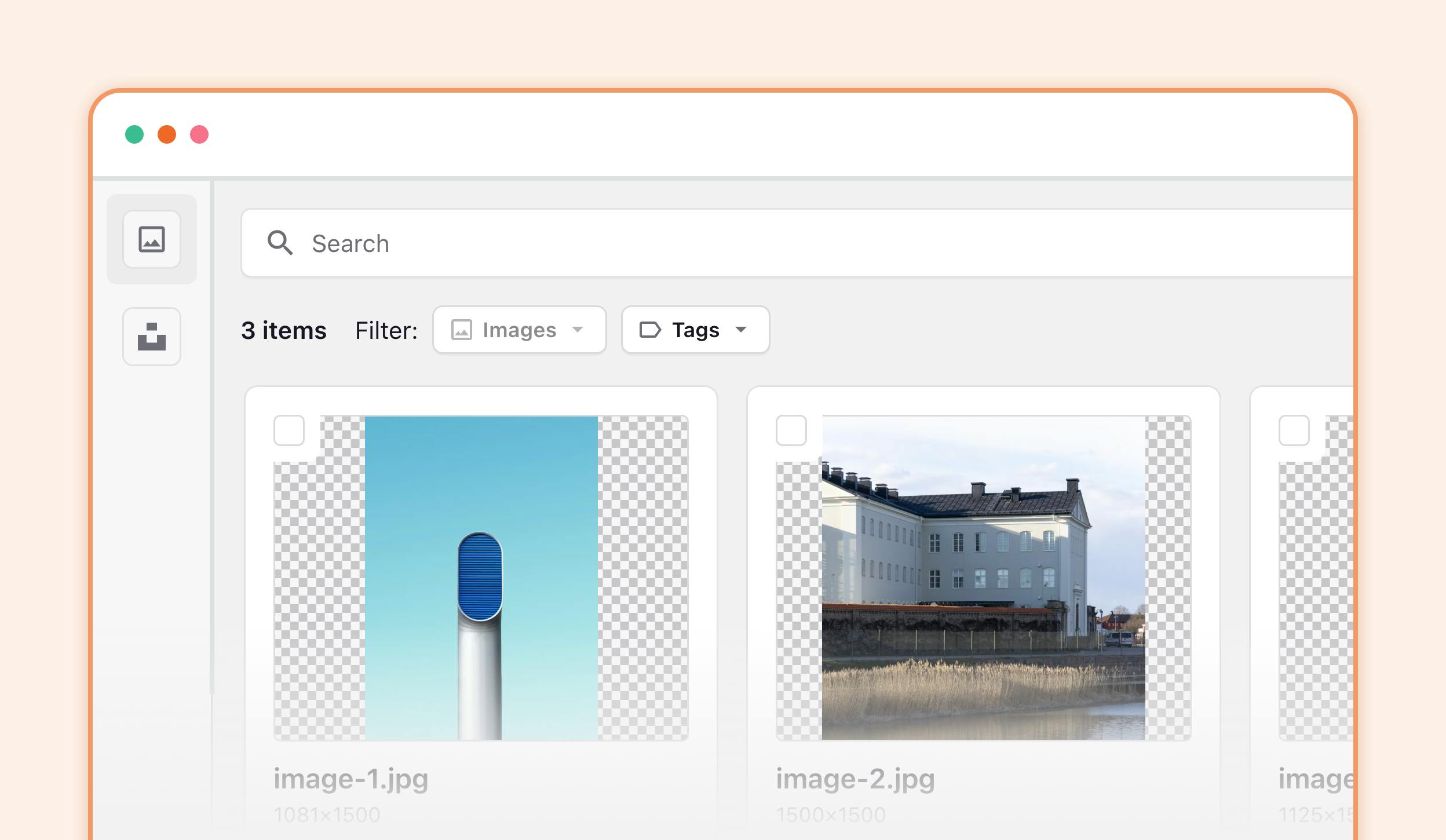Open the Unsplash sidebar icon

(x=152, y=336)
